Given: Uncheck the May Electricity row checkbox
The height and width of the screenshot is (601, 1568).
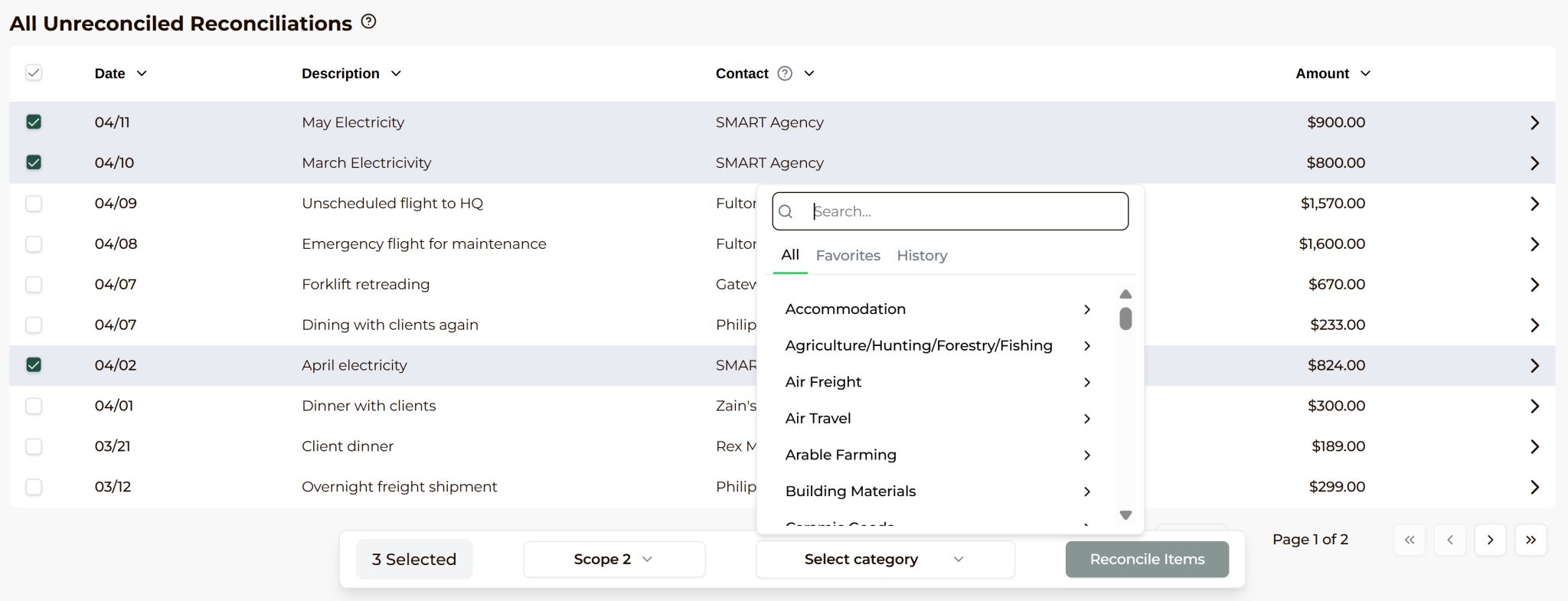Looking at the screenshot, I should coord(34,122).
